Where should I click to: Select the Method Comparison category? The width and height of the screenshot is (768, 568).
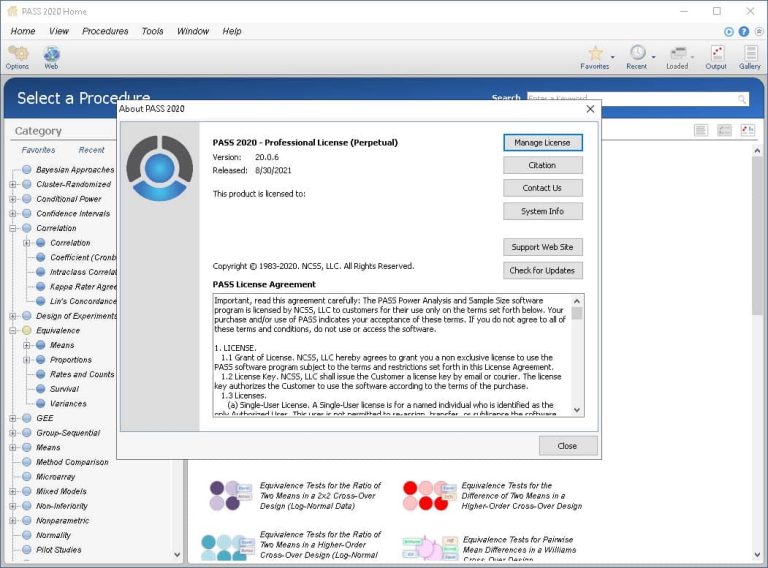pos(72,462)
